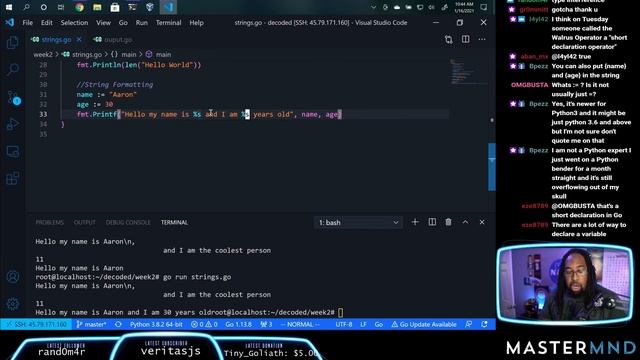
Task: Maximize the terminal panel with the up chevron
Action: (x=465, y=222)
